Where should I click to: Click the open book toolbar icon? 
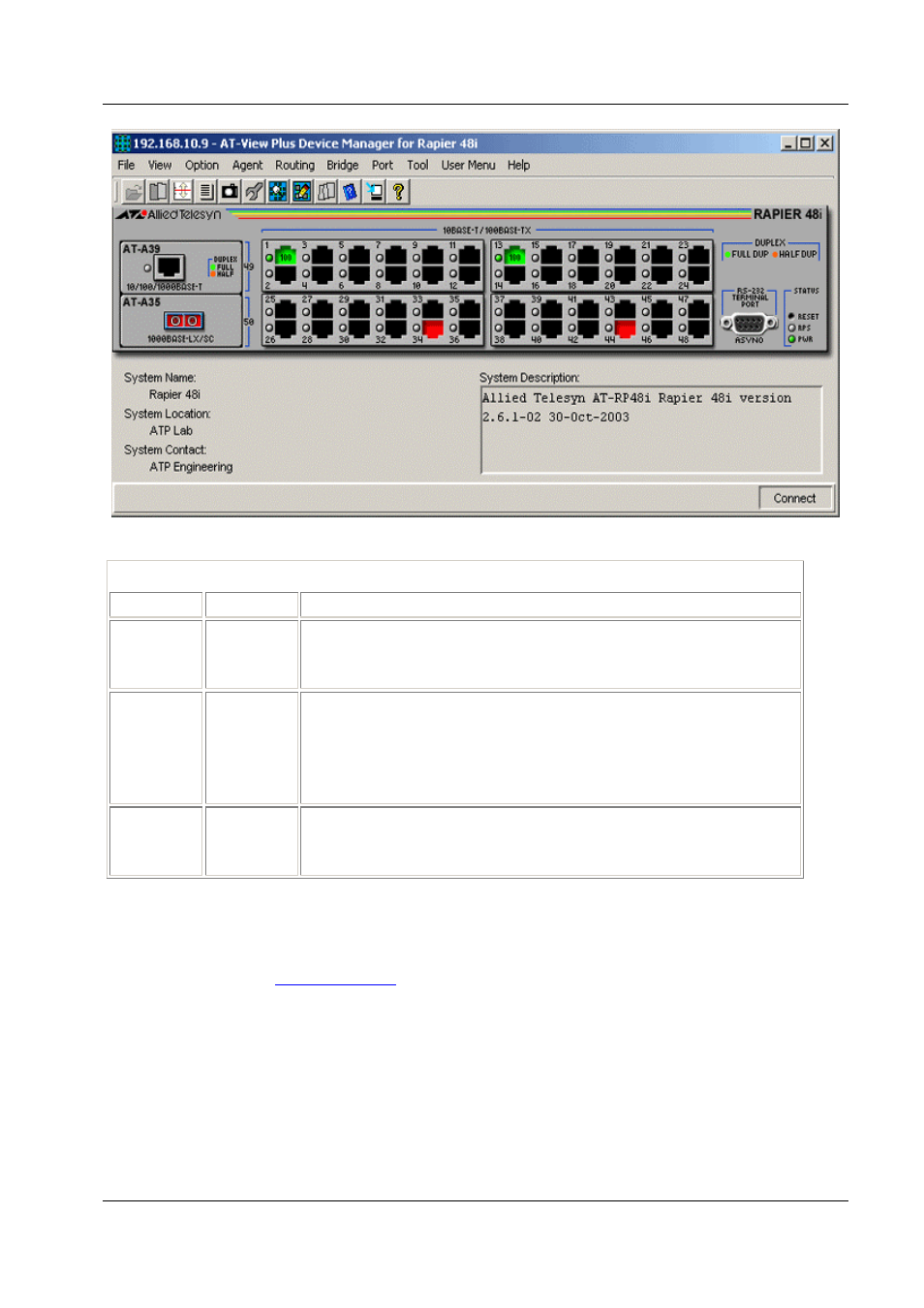(158, 192)
